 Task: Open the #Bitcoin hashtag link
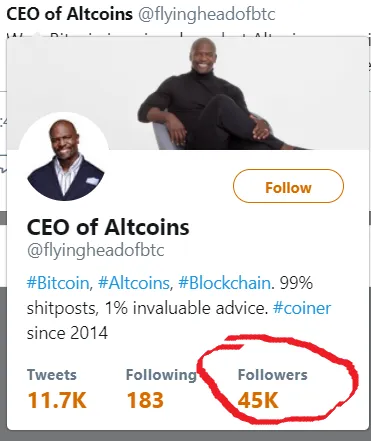(x=58, y=283)
